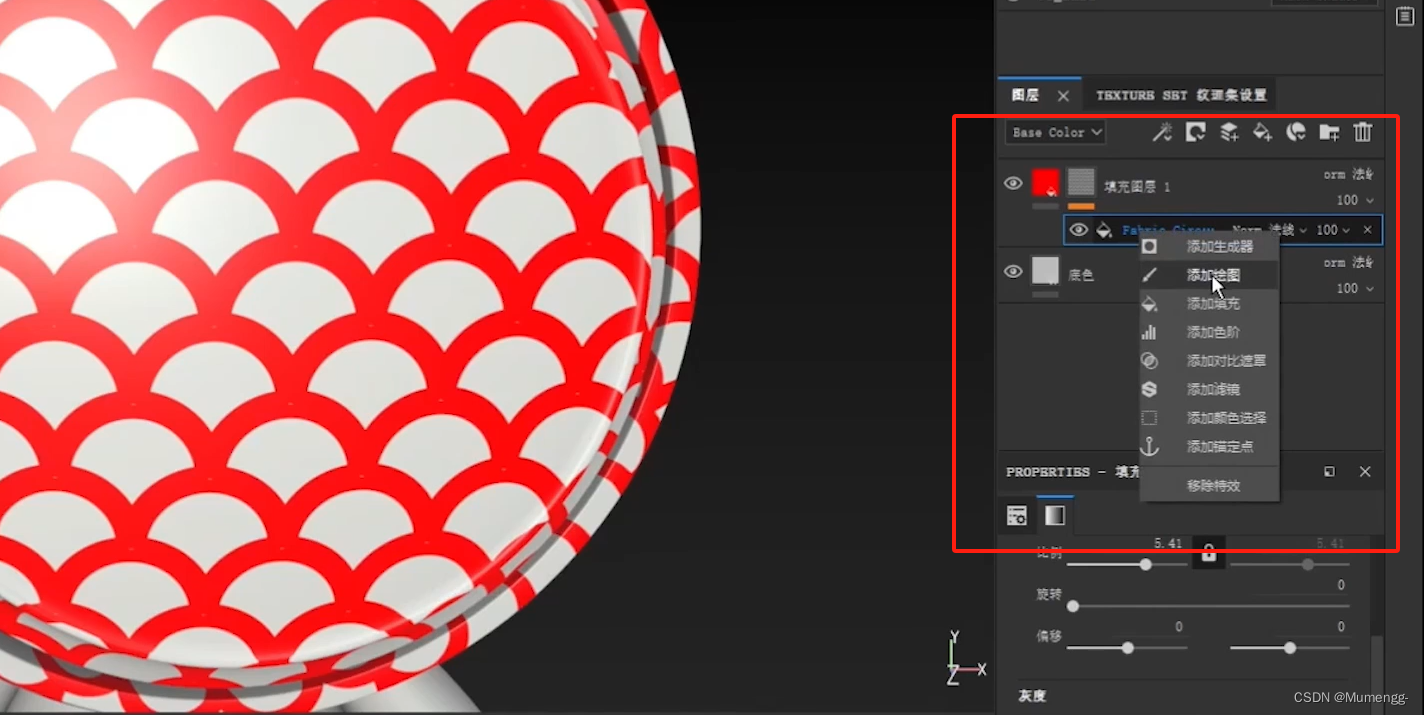Create a new folder in layer stack
Image resolution: width=1424 pixels, height=715 pixels.
pyautogui.click(x=1329, y=132)
